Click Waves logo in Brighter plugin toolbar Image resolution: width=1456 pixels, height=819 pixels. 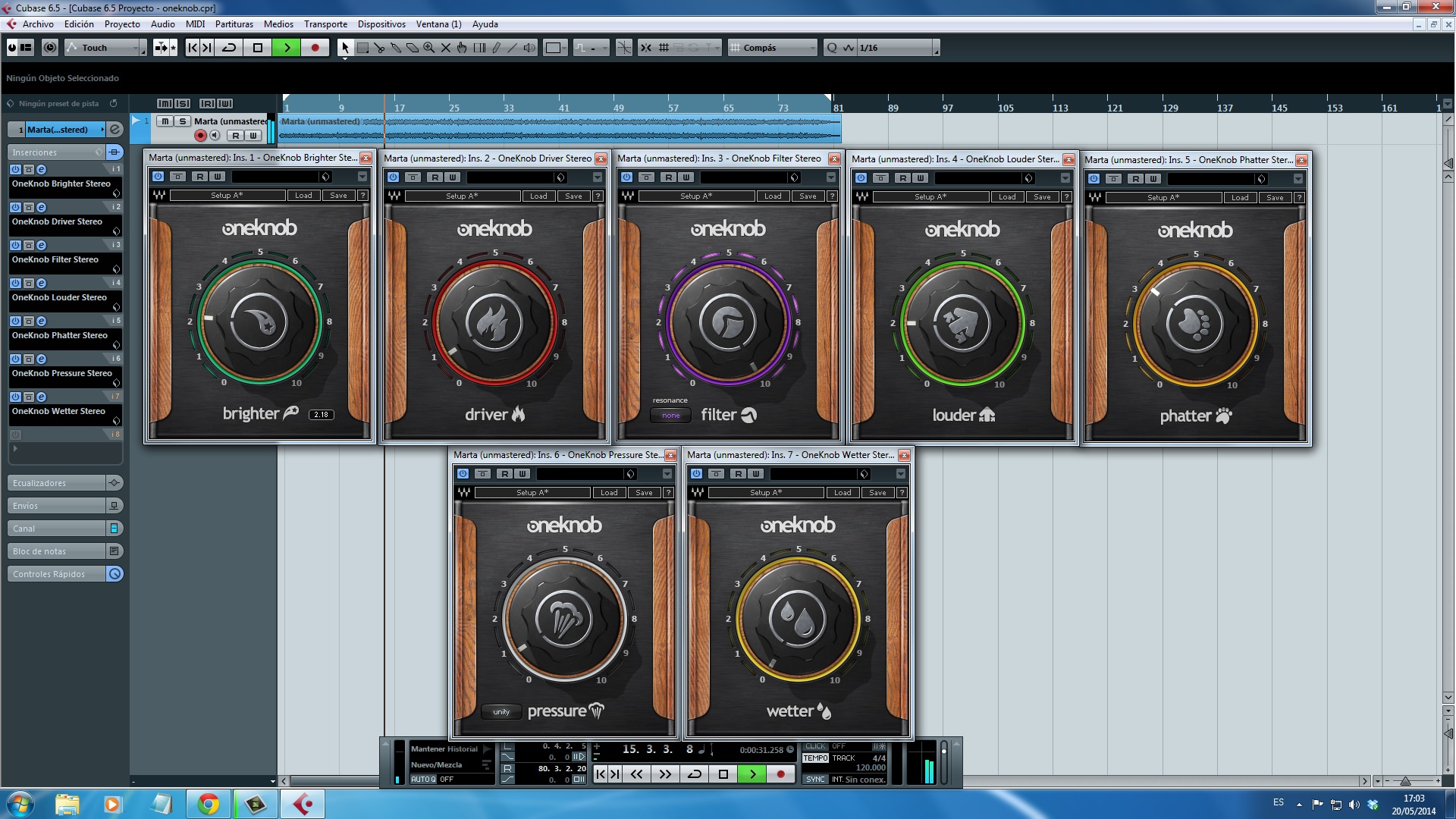[159, 195]
